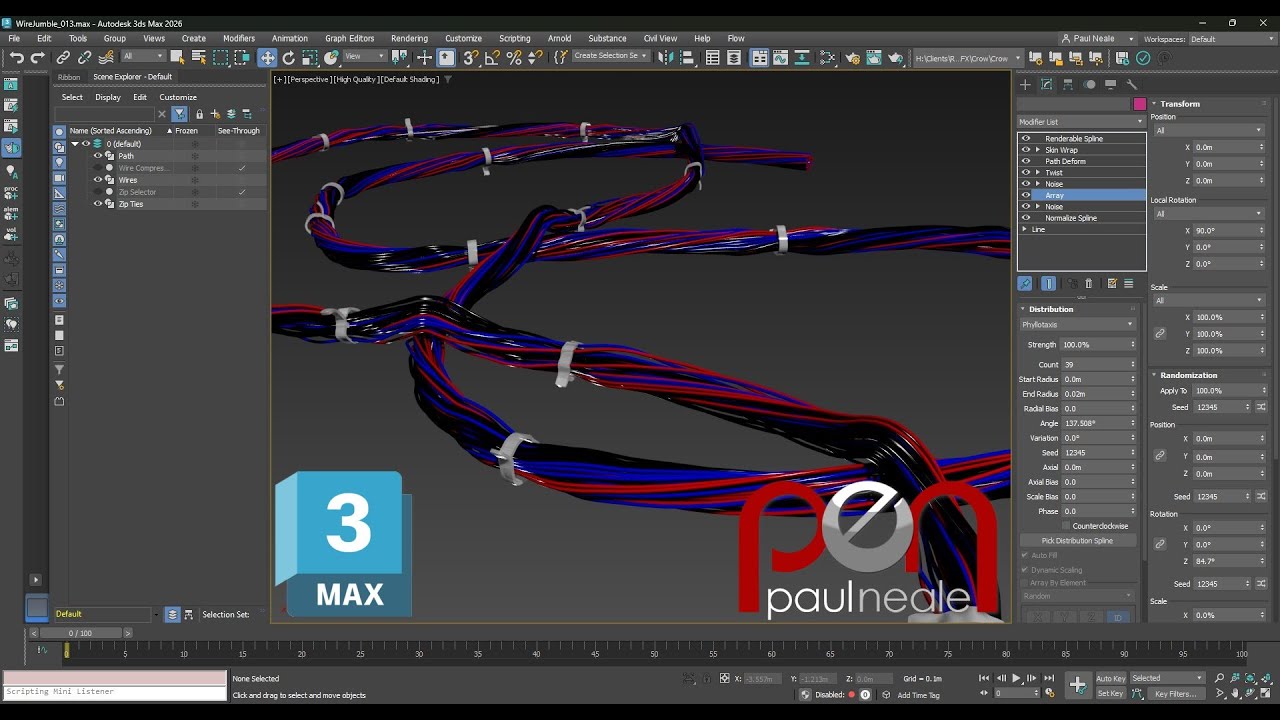This screenshot has height=720, width=1280.
Task: Click the pink object color swatch
Action: pos(1139,104)
